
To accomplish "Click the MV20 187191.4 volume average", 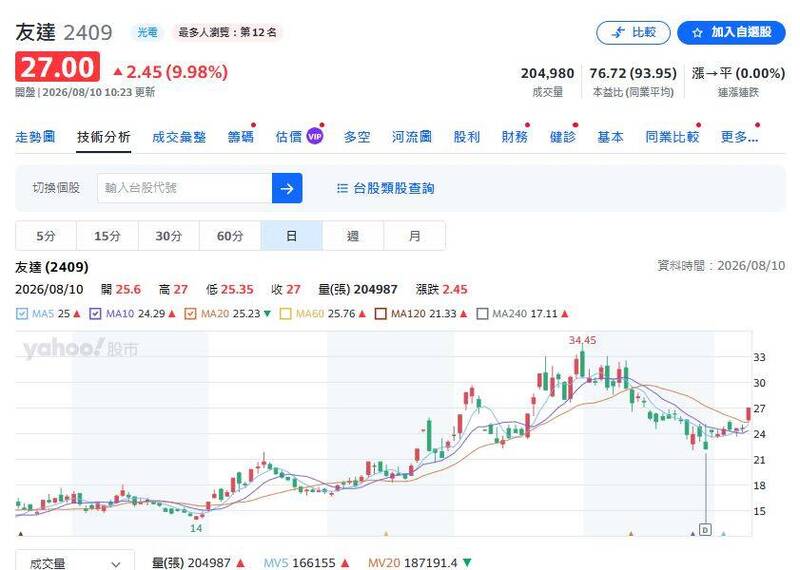I will coord(419,563).
